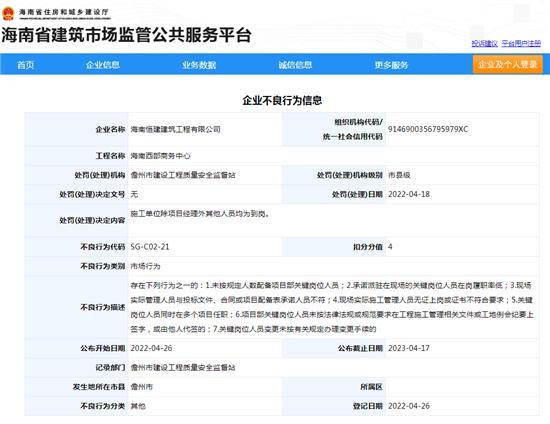Image resolution: width=550 pixels, height=424 pixels.
Task: Click the 不良行为代码 label
Action: pyautogui.click(x=102, y=247)
